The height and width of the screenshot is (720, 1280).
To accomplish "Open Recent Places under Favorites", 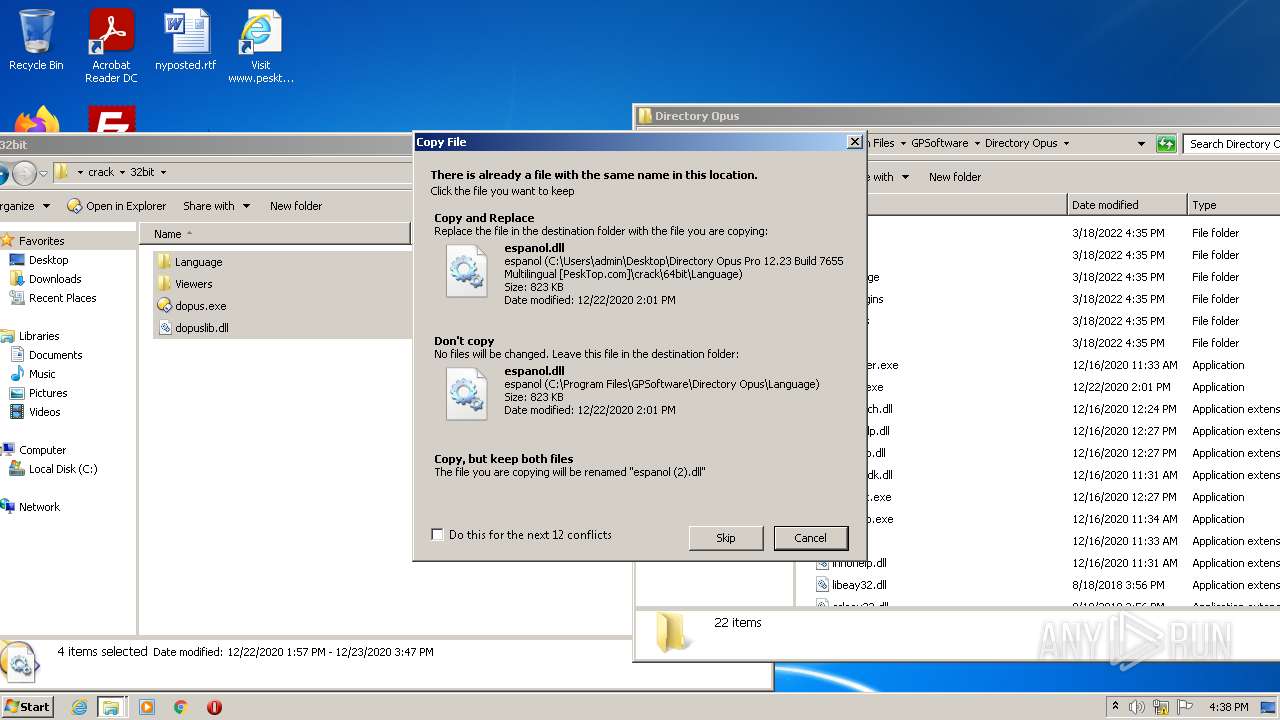I will coord(62,298).
